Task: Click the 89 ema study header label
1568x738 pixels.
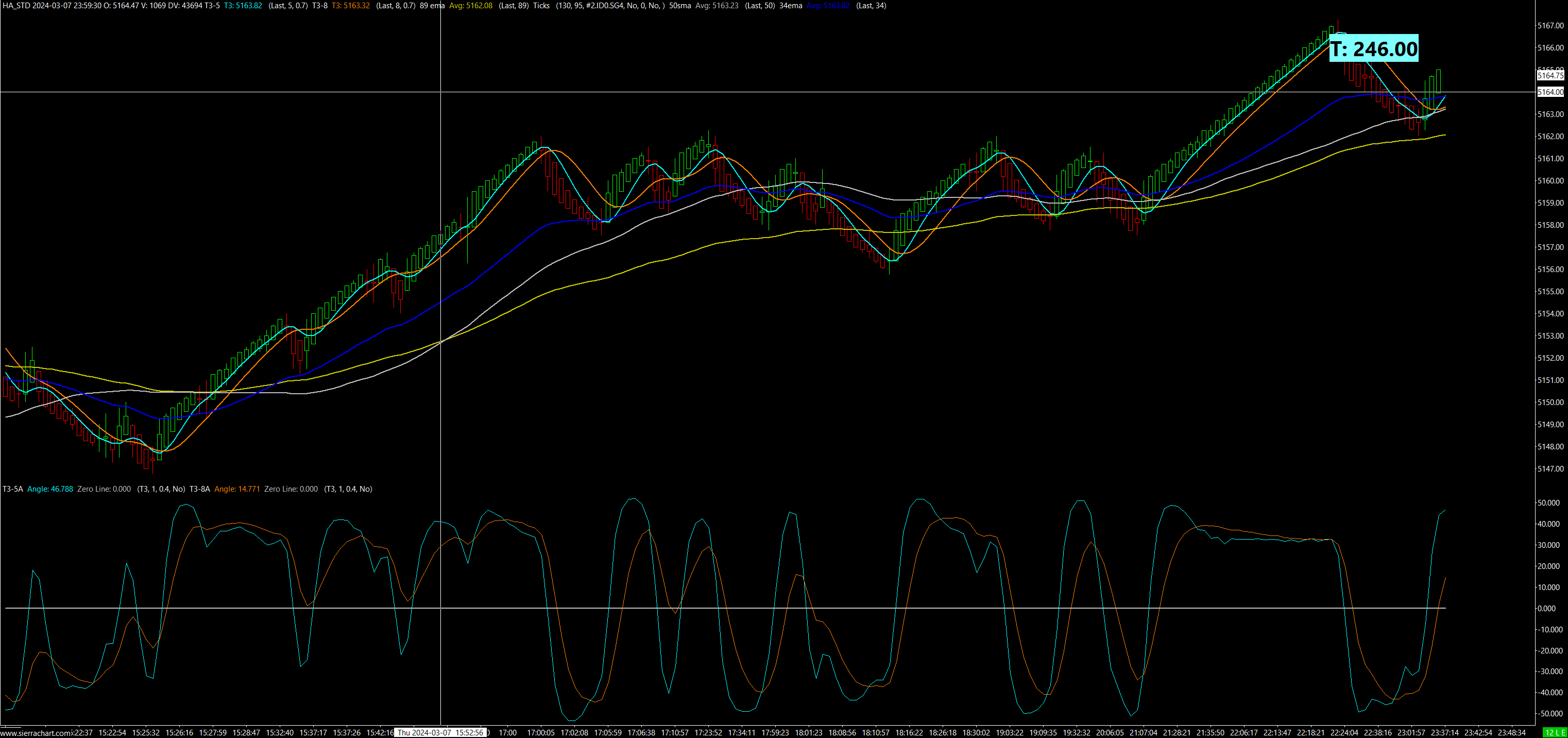Action: pyautogui.click(x=432, y=6)
